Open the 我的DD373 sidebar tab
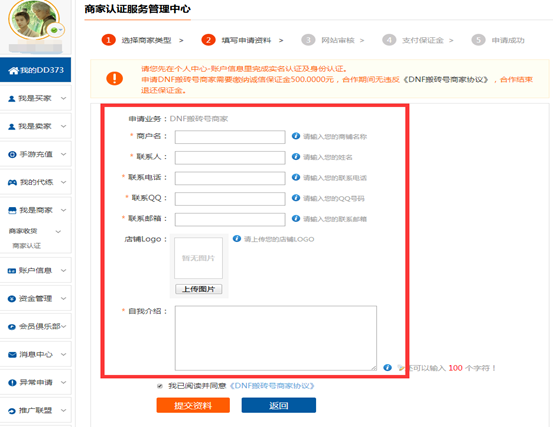 (x=35, y=70)
